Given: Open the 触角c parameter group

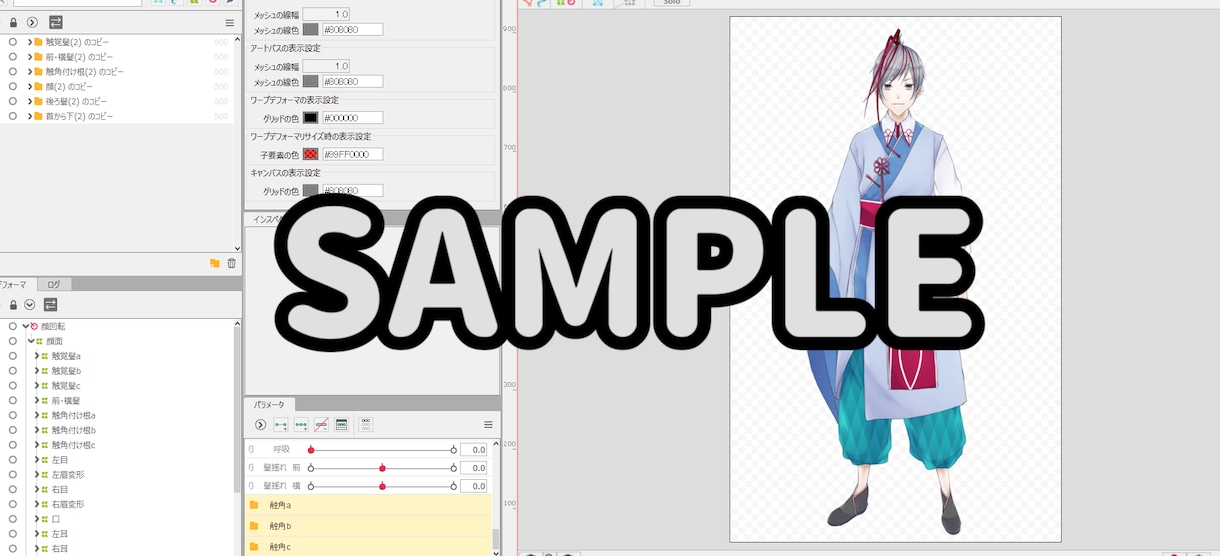Looking at the screenshot, I should coord(368,546).
